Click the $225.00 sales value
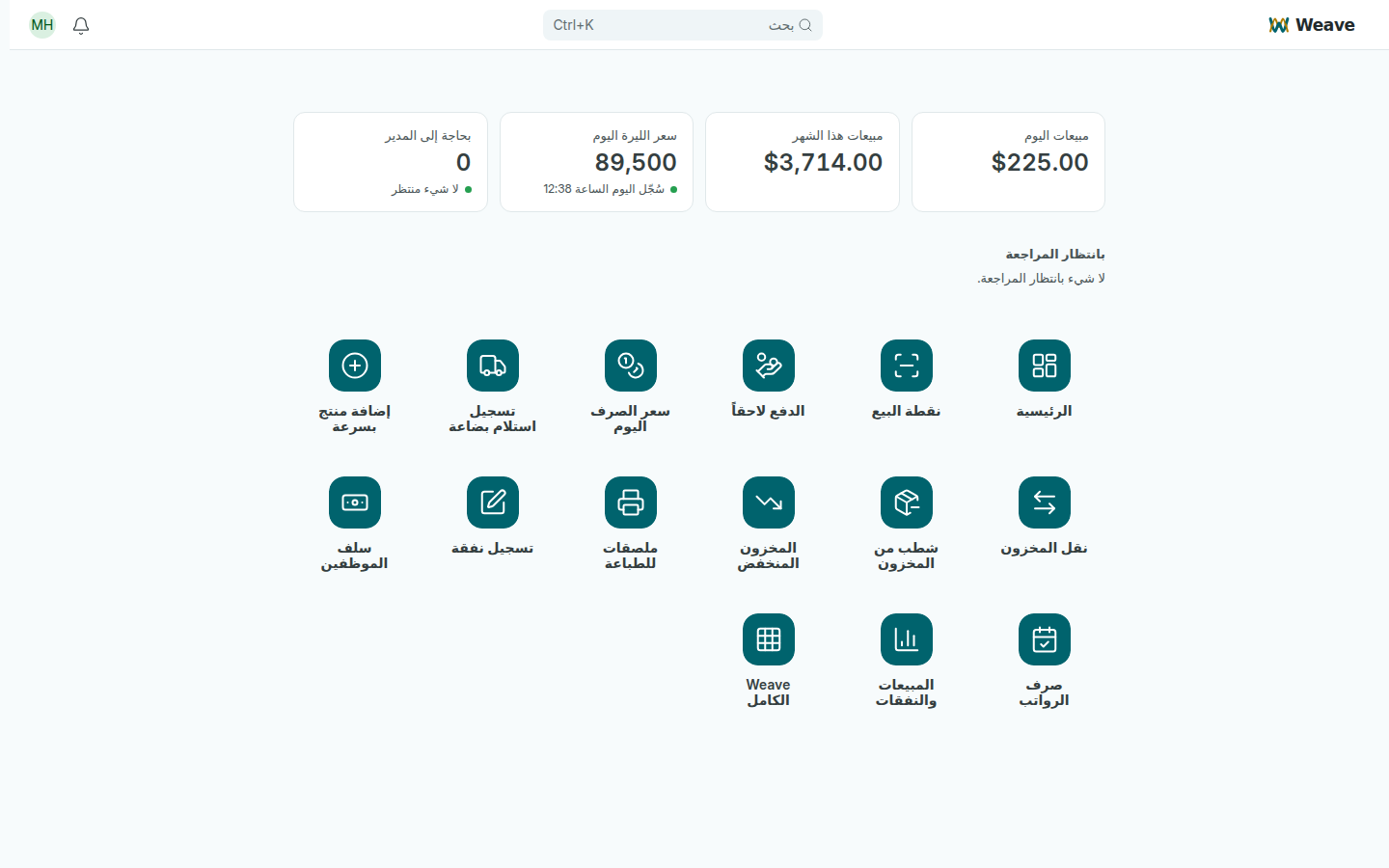 1040,162
